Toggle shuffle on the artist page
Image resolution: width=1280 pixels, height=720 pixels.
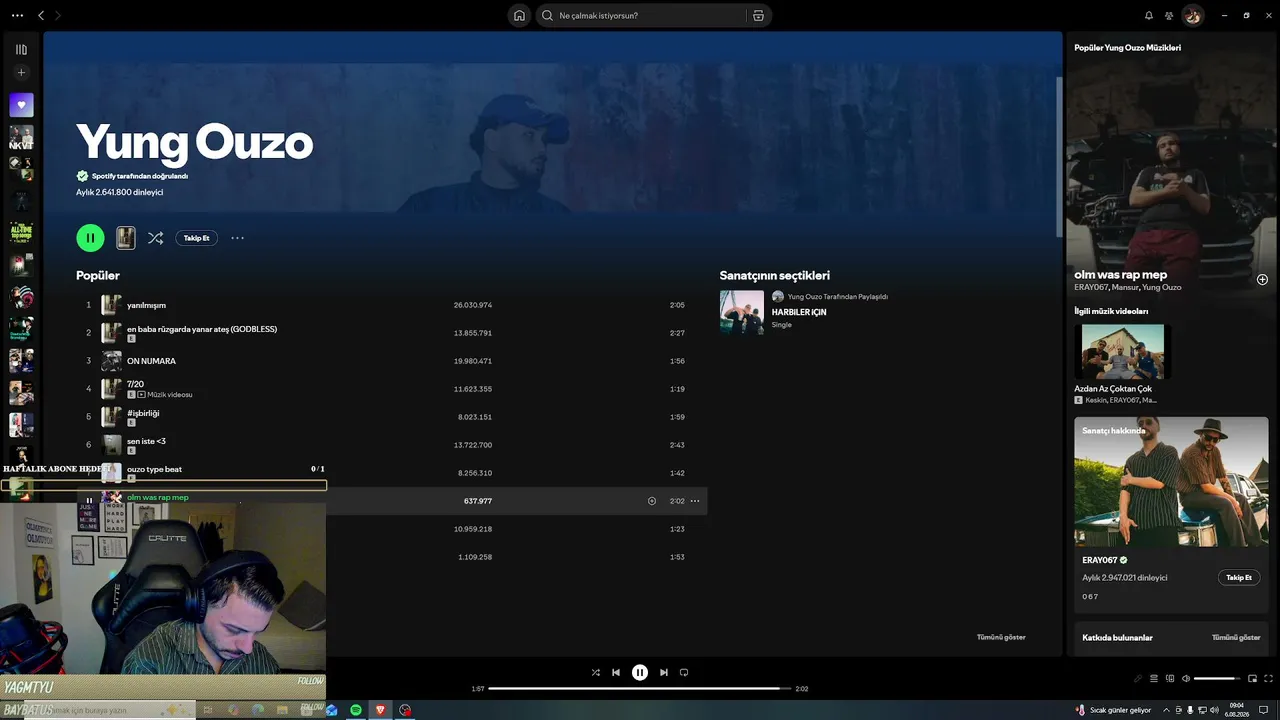pyautogui.click(x=155, y=238)
